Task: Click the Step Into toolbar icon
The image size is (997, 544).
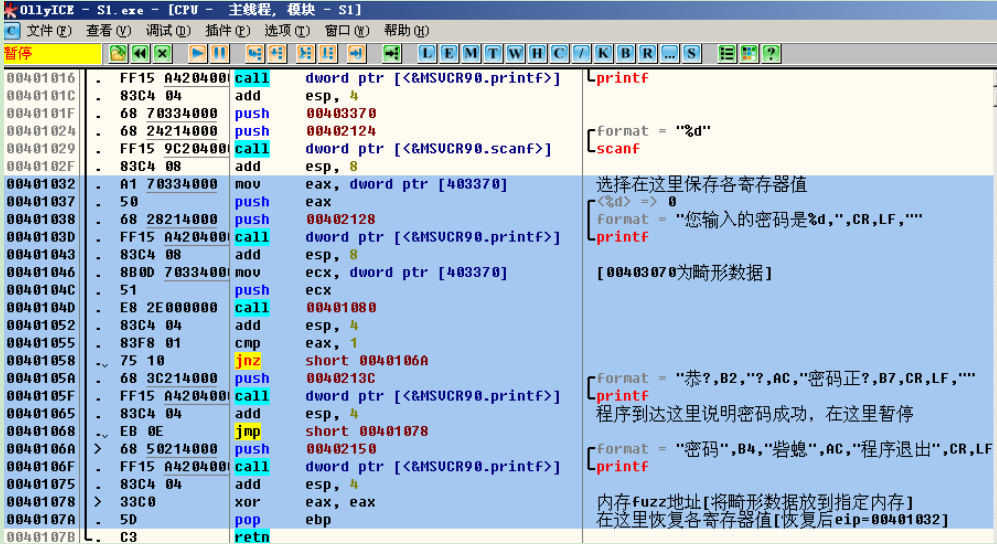Action: click(255, 53)
